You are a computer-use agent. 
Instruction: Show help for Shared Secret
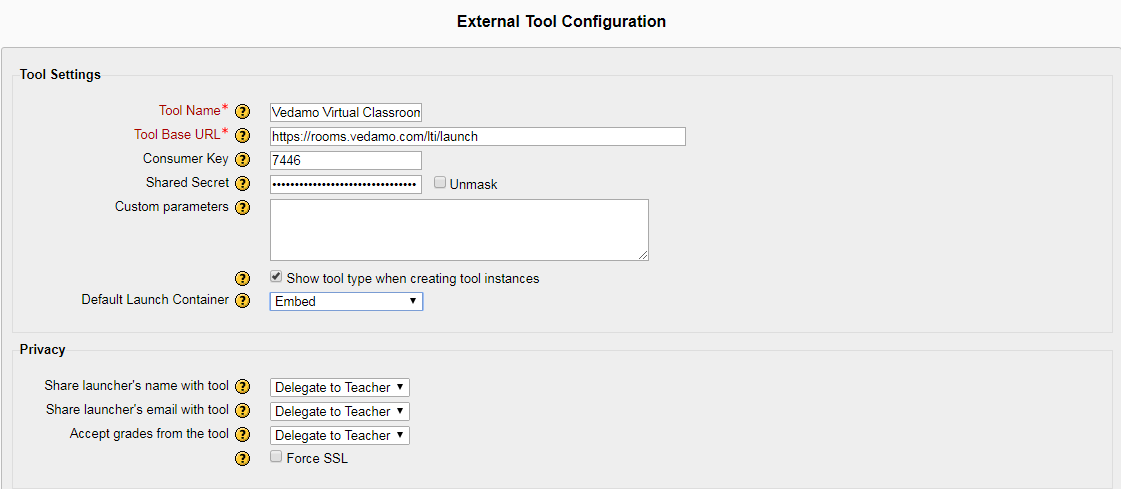(x=243, y=184)
